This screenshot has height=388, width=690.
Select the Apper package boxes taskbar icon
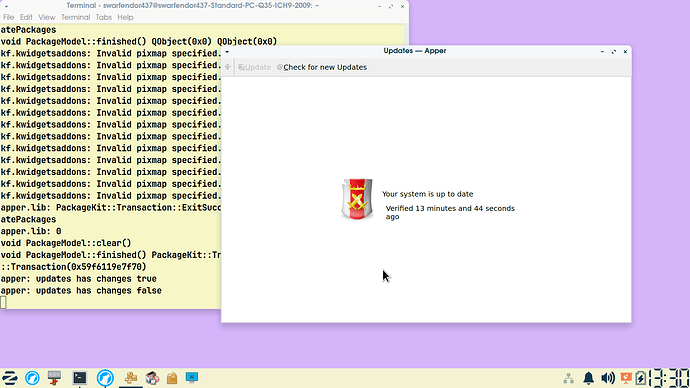click(131, 378)
